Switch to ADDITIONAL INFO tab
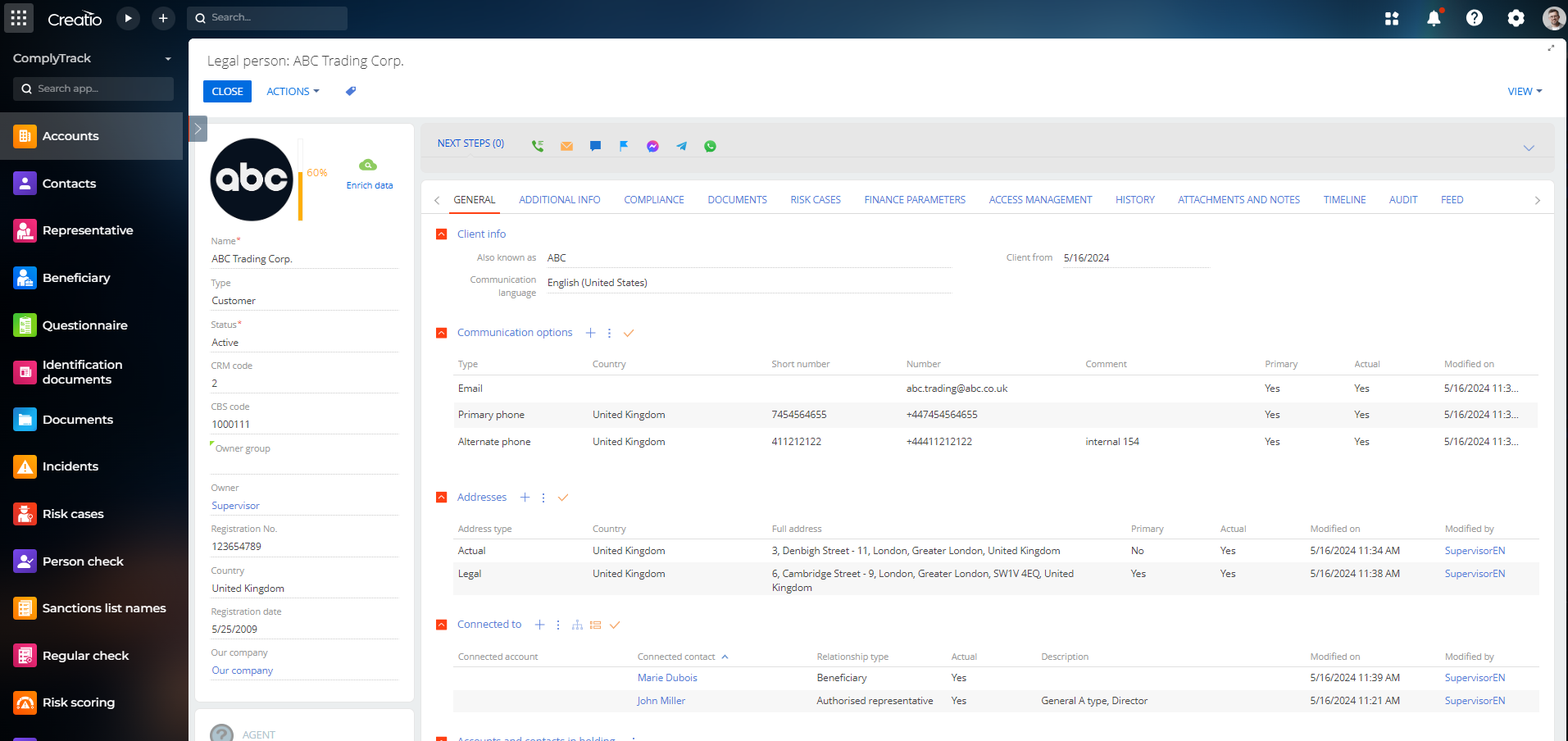Image resolution: width=1568 pixels, height=741 pixels. click(x=560, y=200)
